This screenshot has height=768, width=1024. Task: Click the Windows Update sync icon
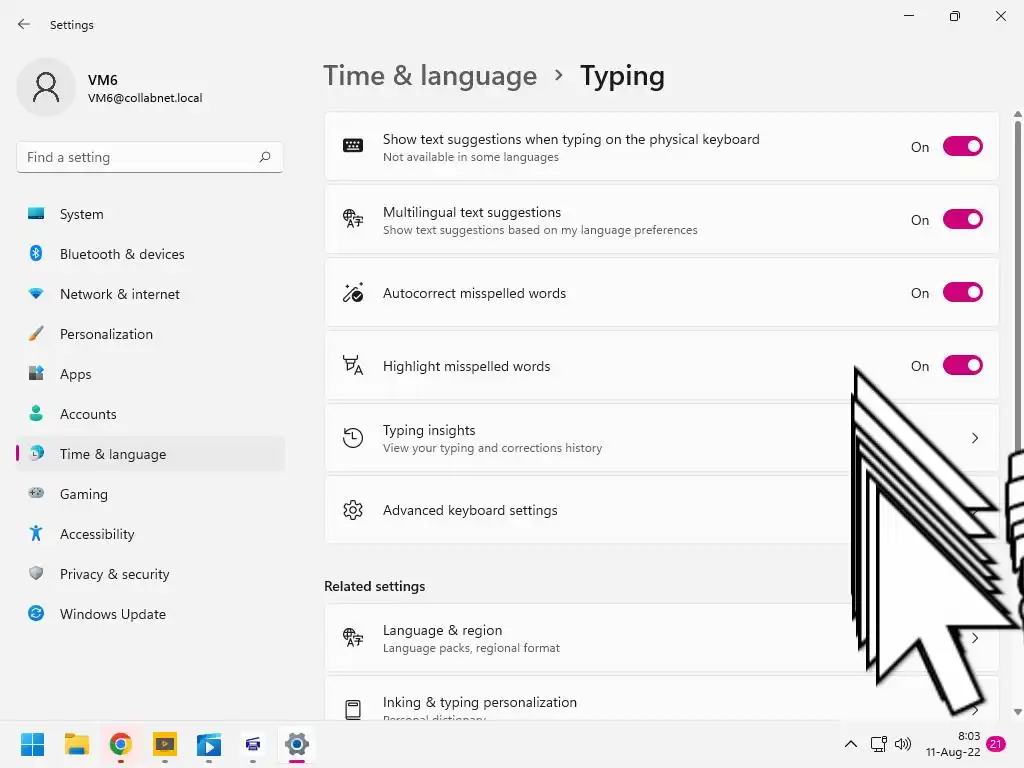pyautogui.click(x=36, y=613)
